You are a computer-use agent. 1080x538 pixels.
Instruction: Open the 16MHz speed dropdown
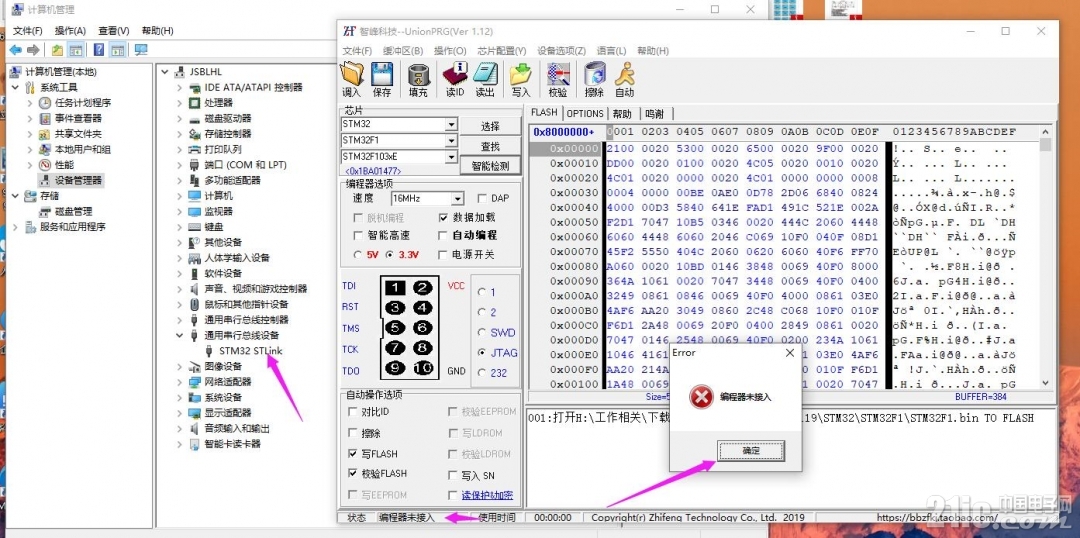pyautogui.click(x=457, y=198)
